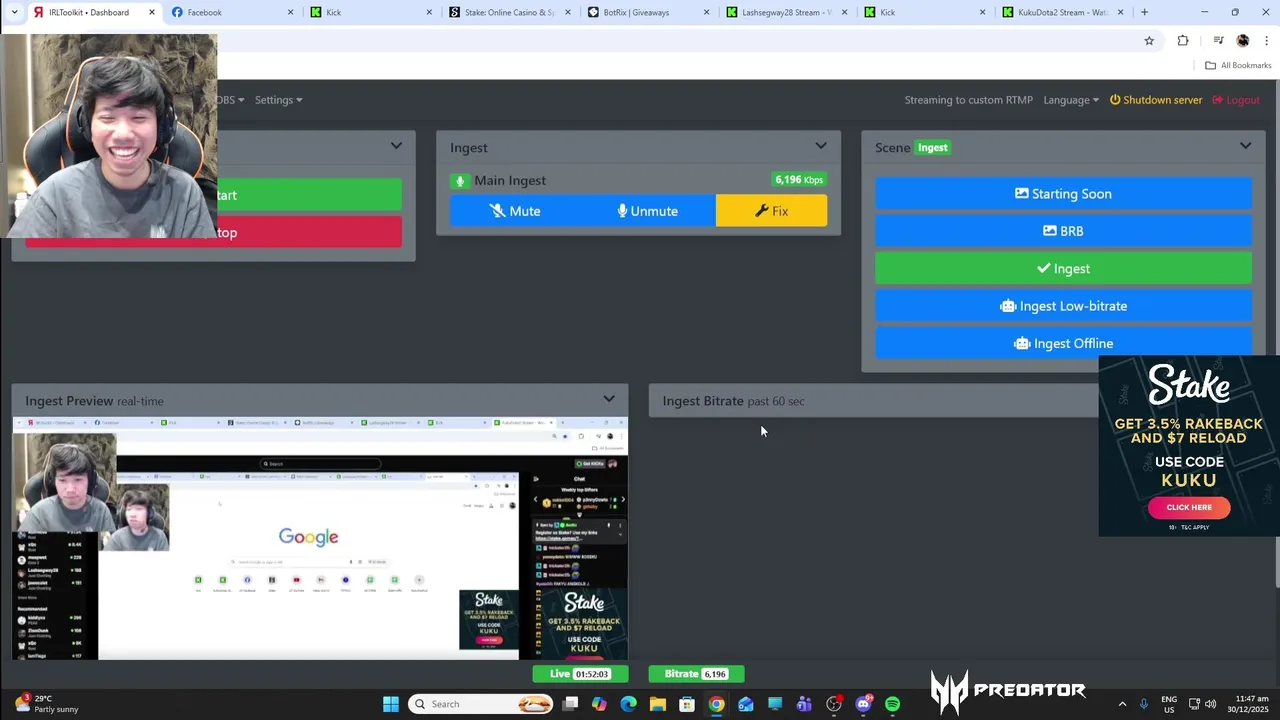
Task: Click the taskbar Search box
Action: pyautogui.click(x=482, y=704)
